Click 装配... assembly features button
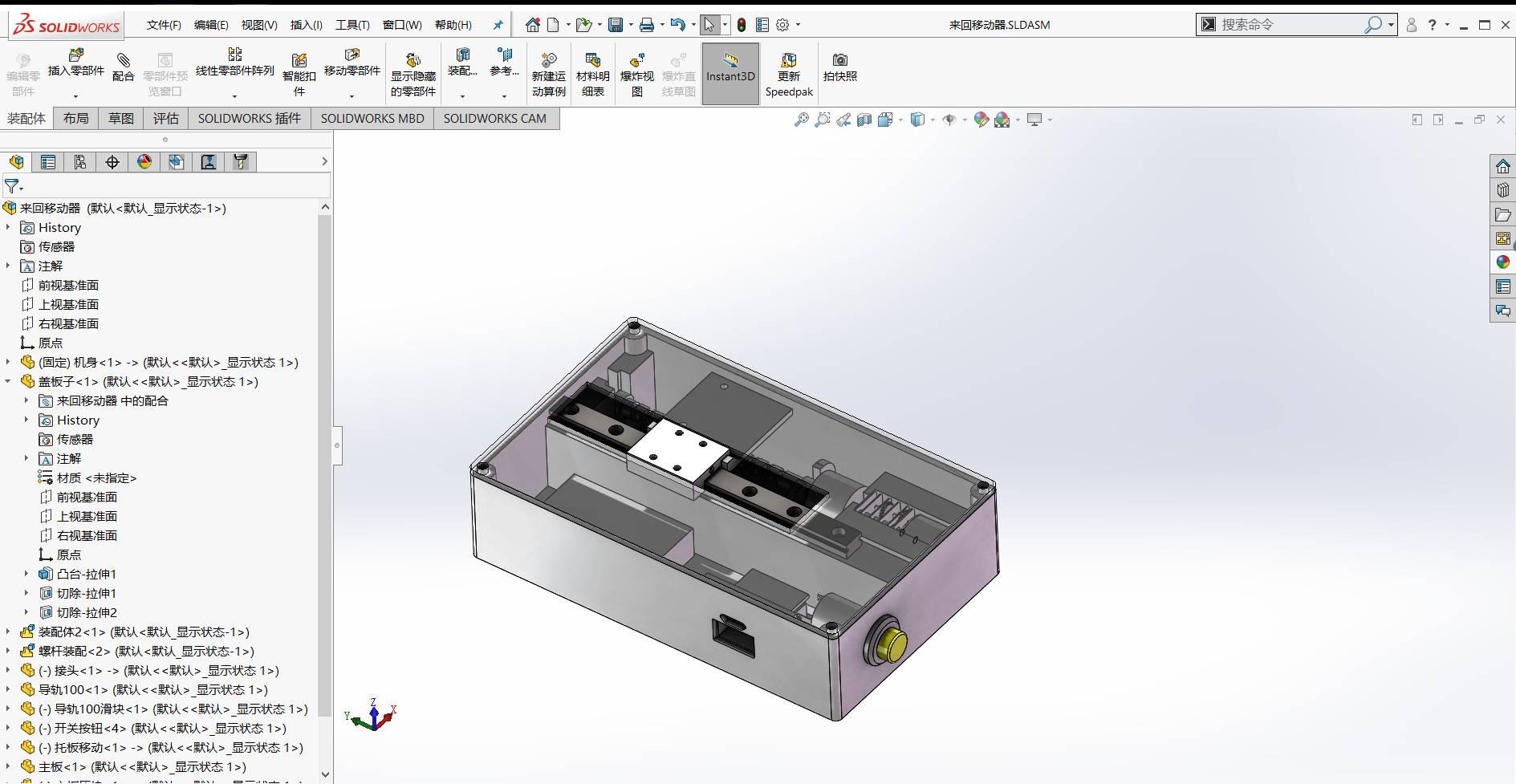 [463, 63]
